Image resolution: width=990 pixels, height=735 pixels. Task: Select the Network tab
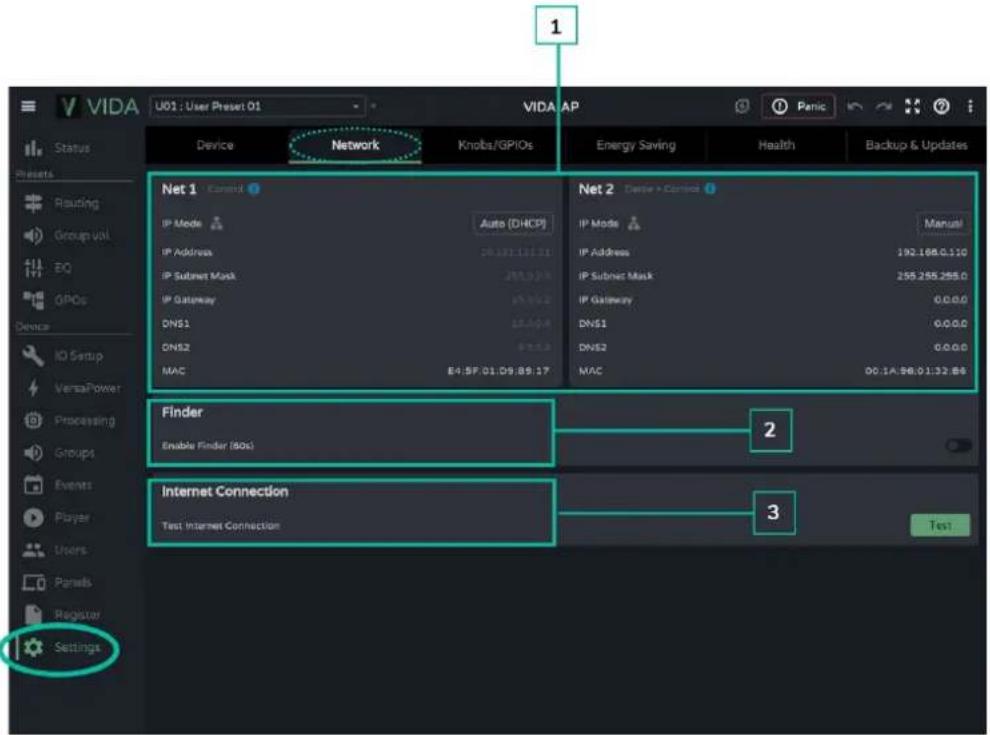(355, 145)
